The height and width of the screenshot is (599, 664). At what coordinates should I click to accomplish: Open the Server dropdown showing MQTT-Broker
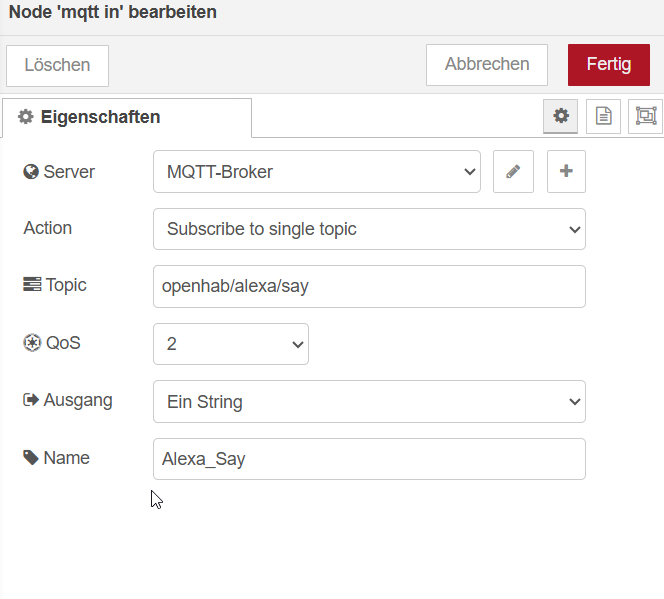pos(317,172)
